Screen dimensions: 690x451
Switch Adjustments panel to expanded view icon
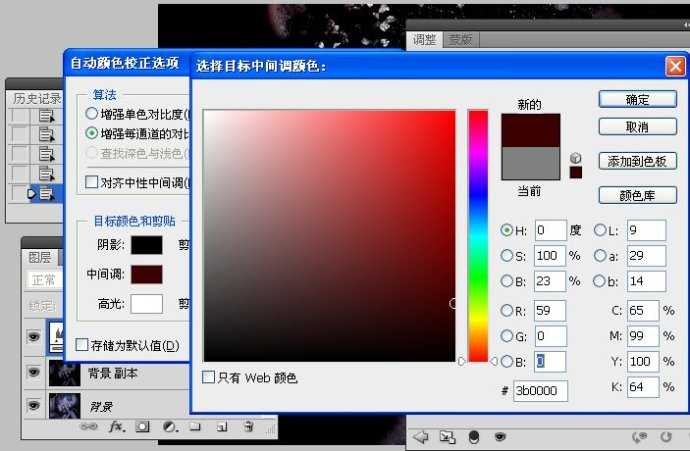(447, 437)
